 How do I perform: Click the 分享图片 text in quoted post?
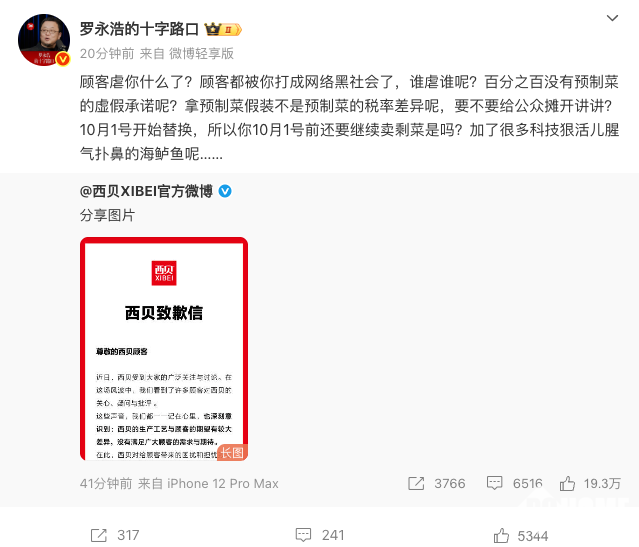pos(107,215)
